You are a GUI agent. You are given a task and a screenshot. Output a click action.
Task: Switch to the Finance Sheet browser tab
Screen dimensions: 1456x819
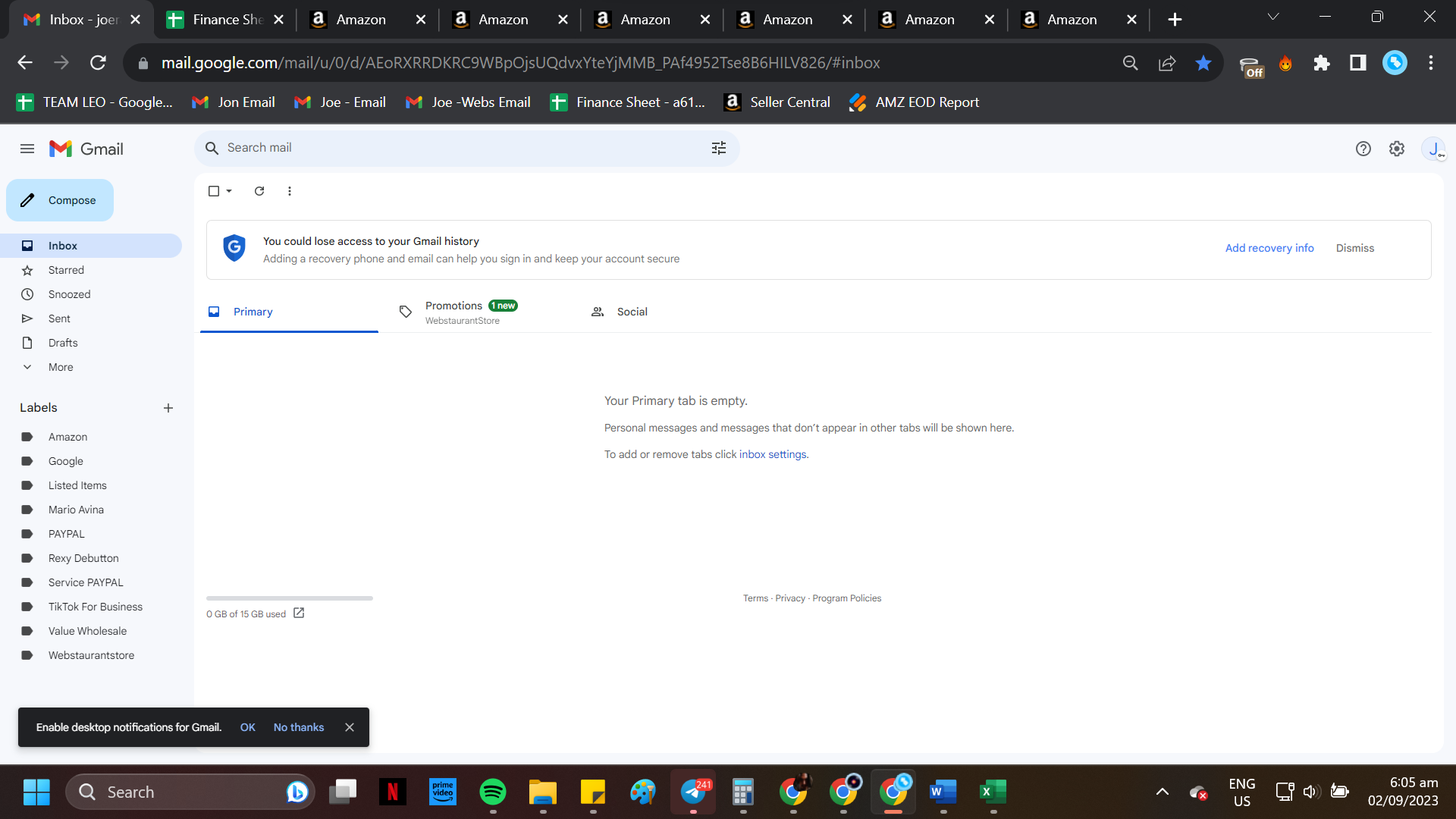coord(224,20)
